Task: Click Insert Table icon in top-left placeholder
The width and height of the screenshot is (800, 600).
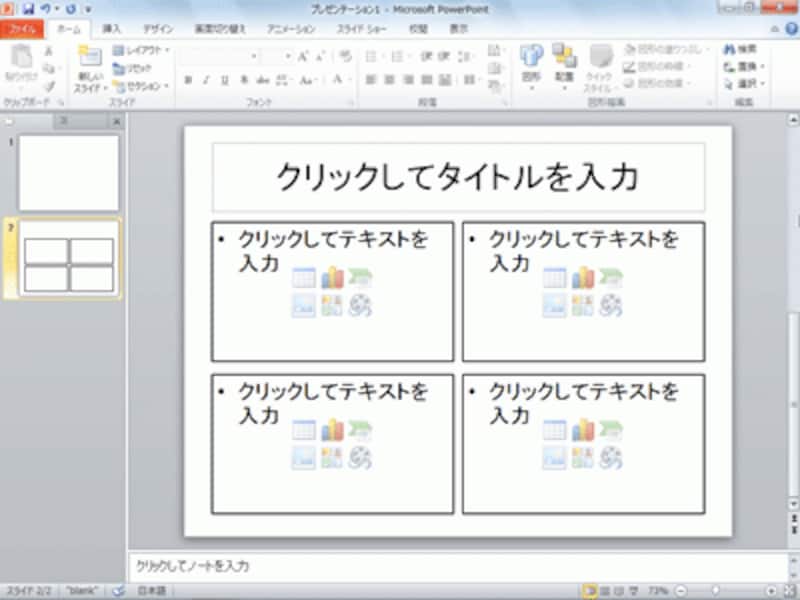Action: 304,279
